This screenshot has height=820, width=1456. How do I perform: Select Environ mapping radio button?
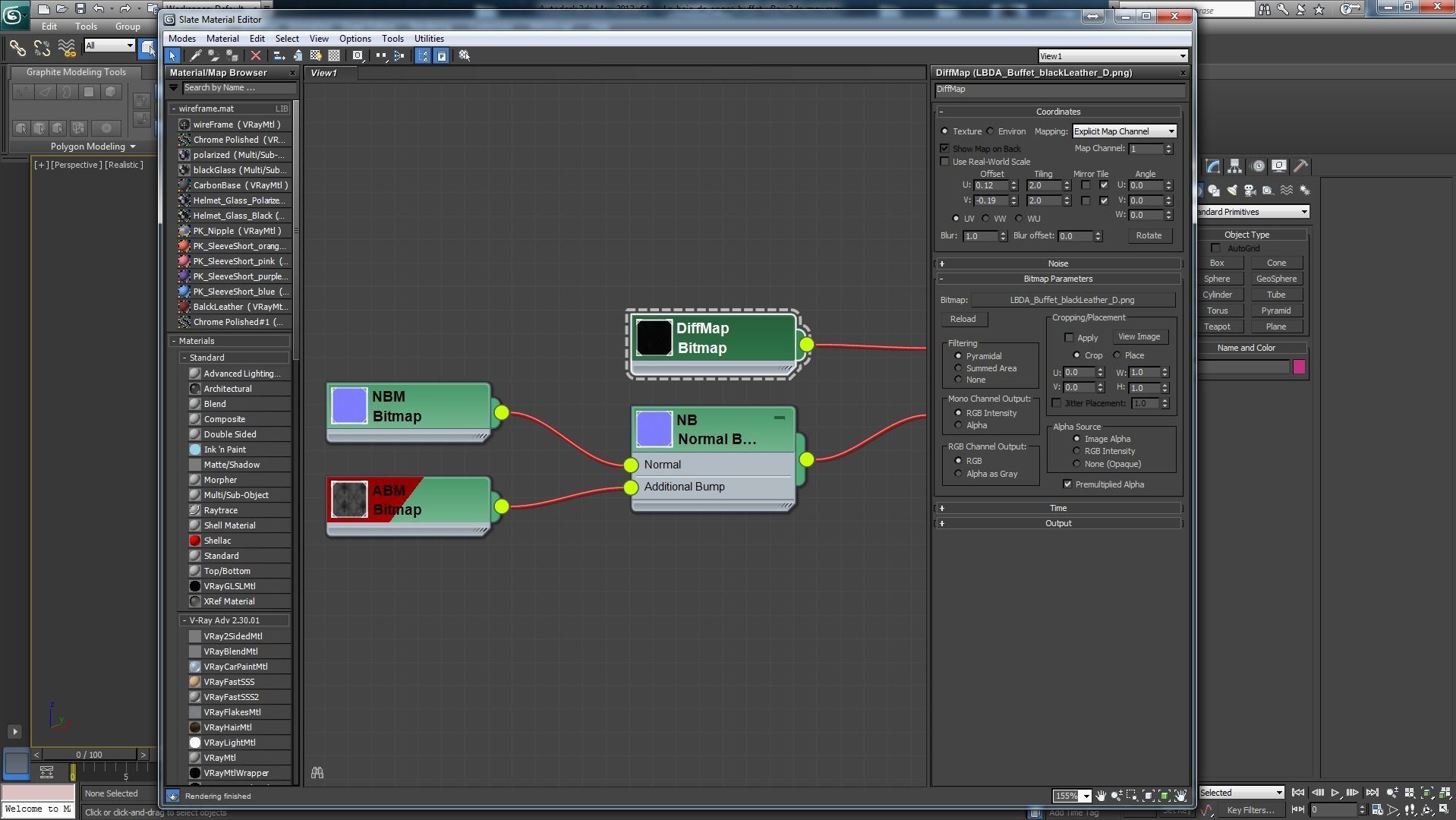point(991,131)
